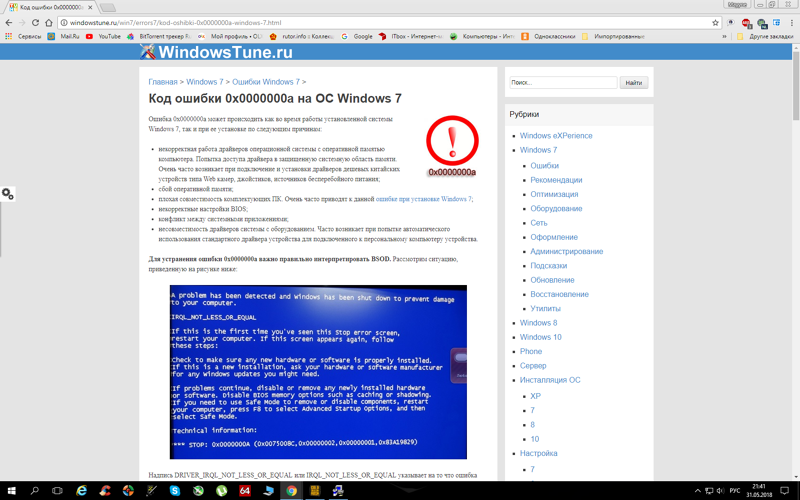Click the blue window extension icon
Viewport: 800px width, 500px height.
[776, 22]
